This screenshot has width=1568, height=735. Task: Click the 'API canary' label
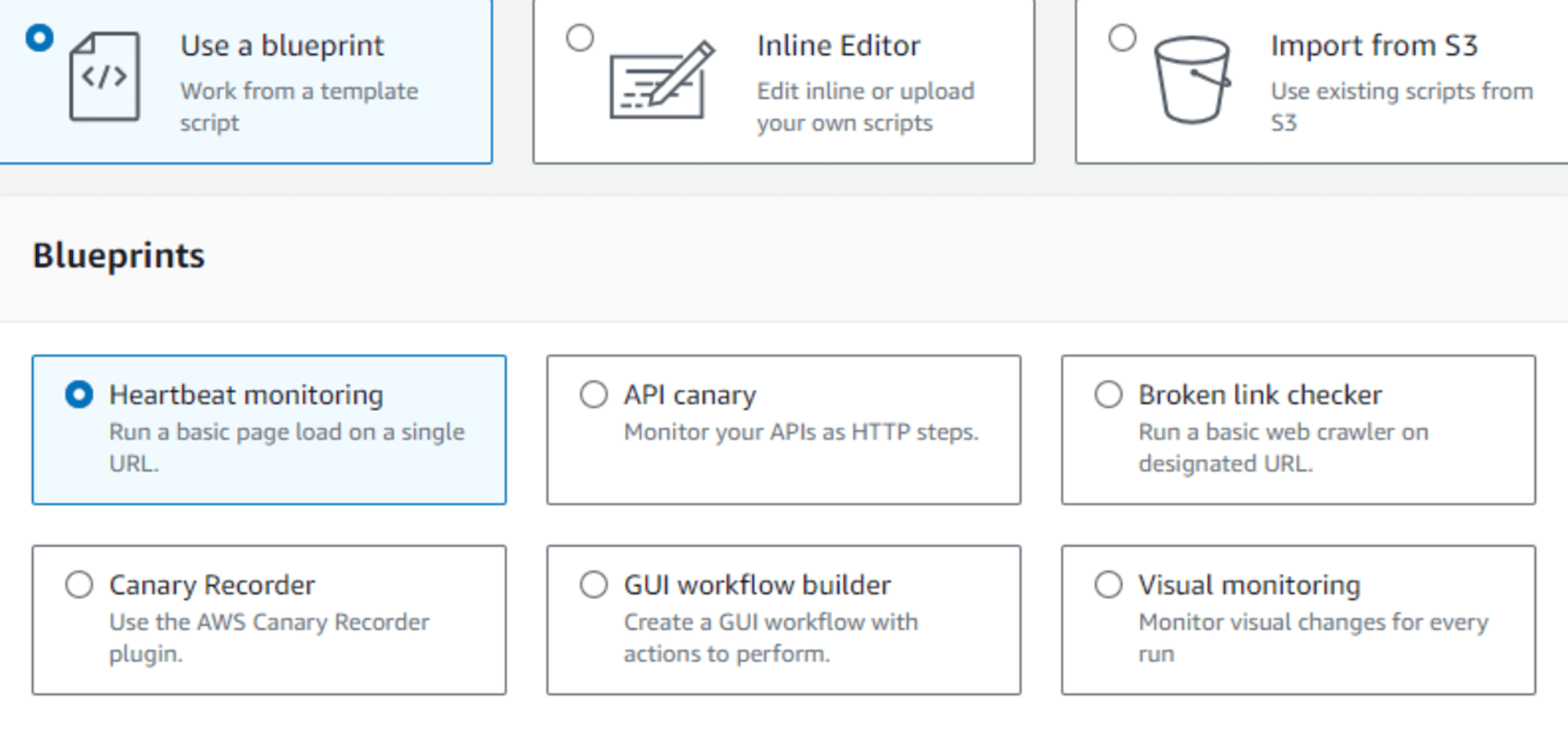coord(690,395)
